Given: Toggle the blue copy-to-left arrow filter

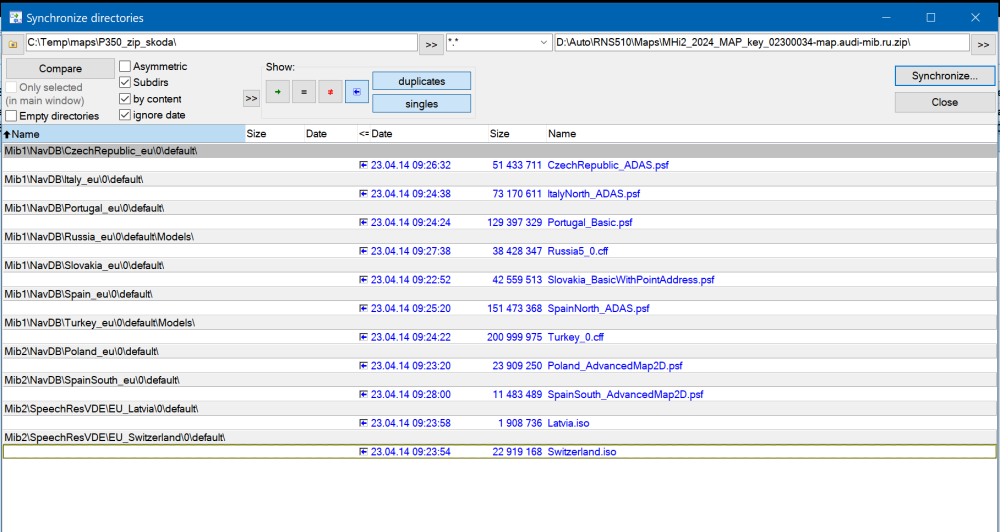Looking at the screenshot, I should pos(357,92).
